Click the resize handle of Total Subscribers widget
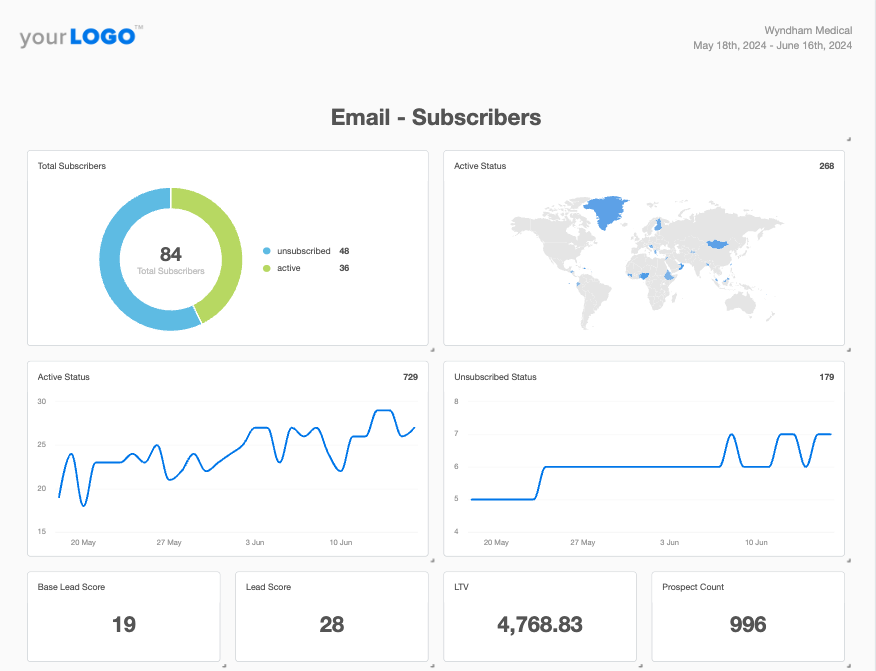 point(431,349)
